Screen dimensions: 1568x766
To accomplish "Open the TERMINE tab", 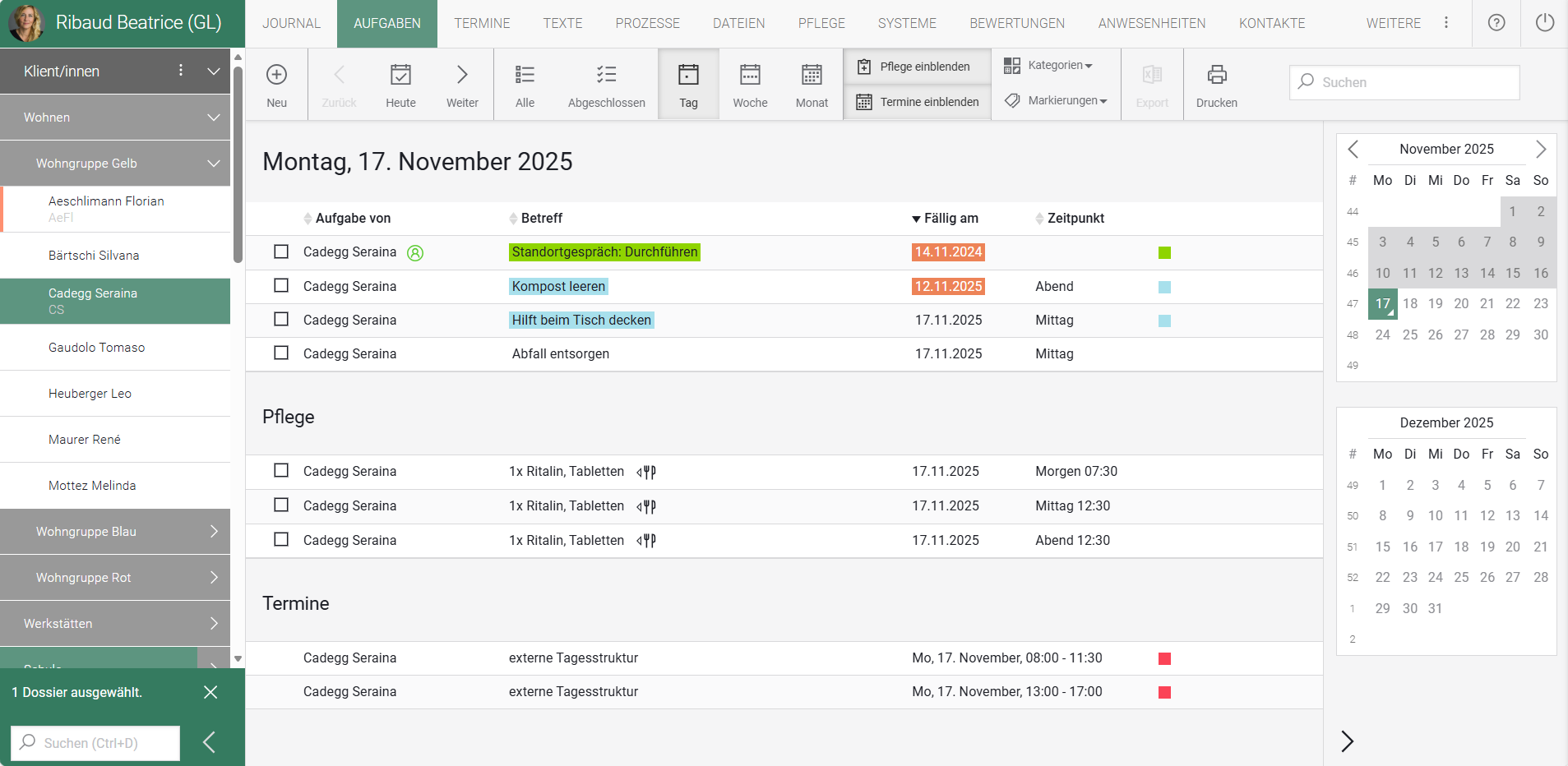I will point(482,23).
